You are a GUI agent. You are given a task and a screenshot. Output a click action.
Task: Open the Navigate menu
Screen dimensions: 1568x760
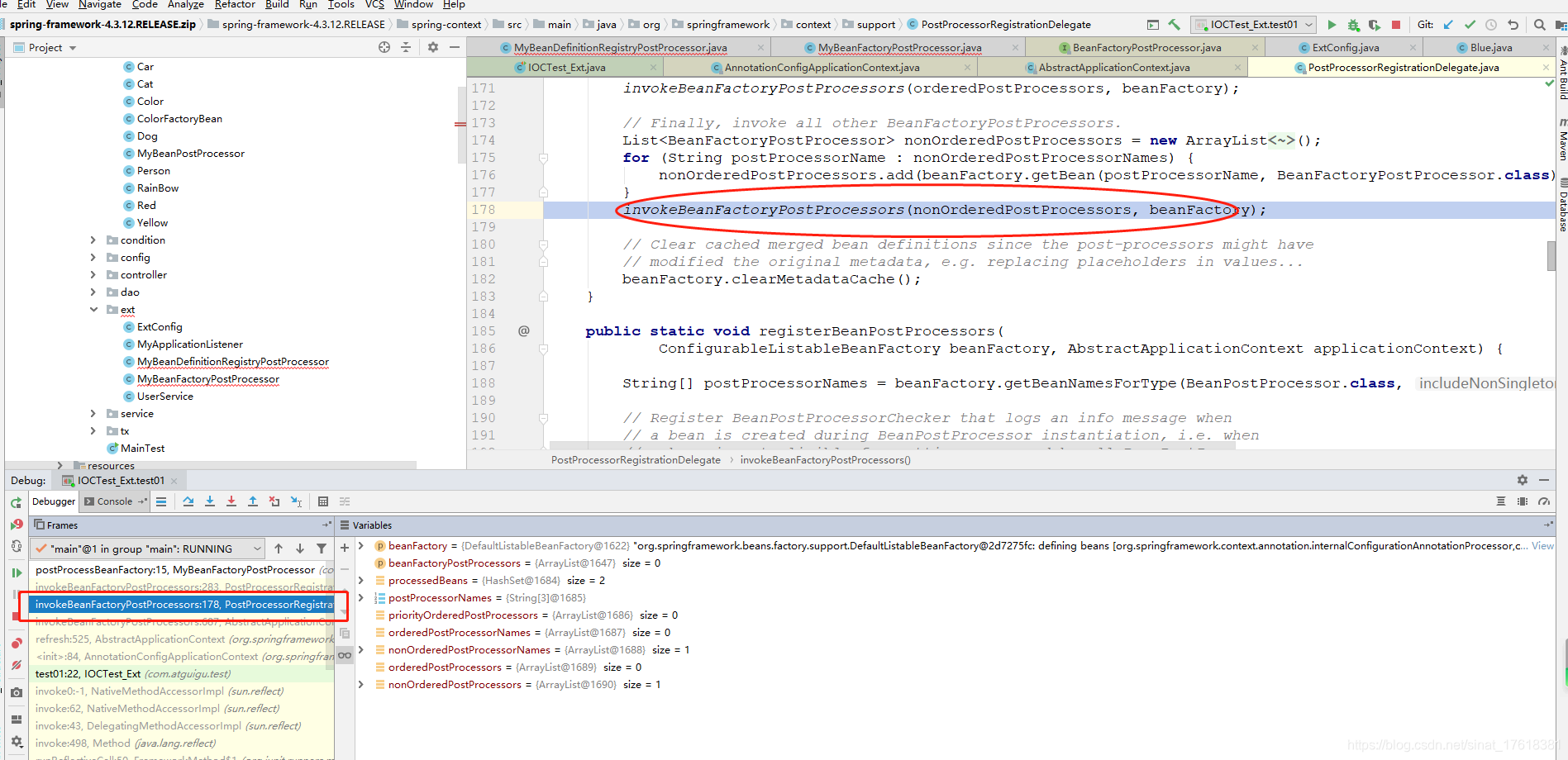(100, 5)
